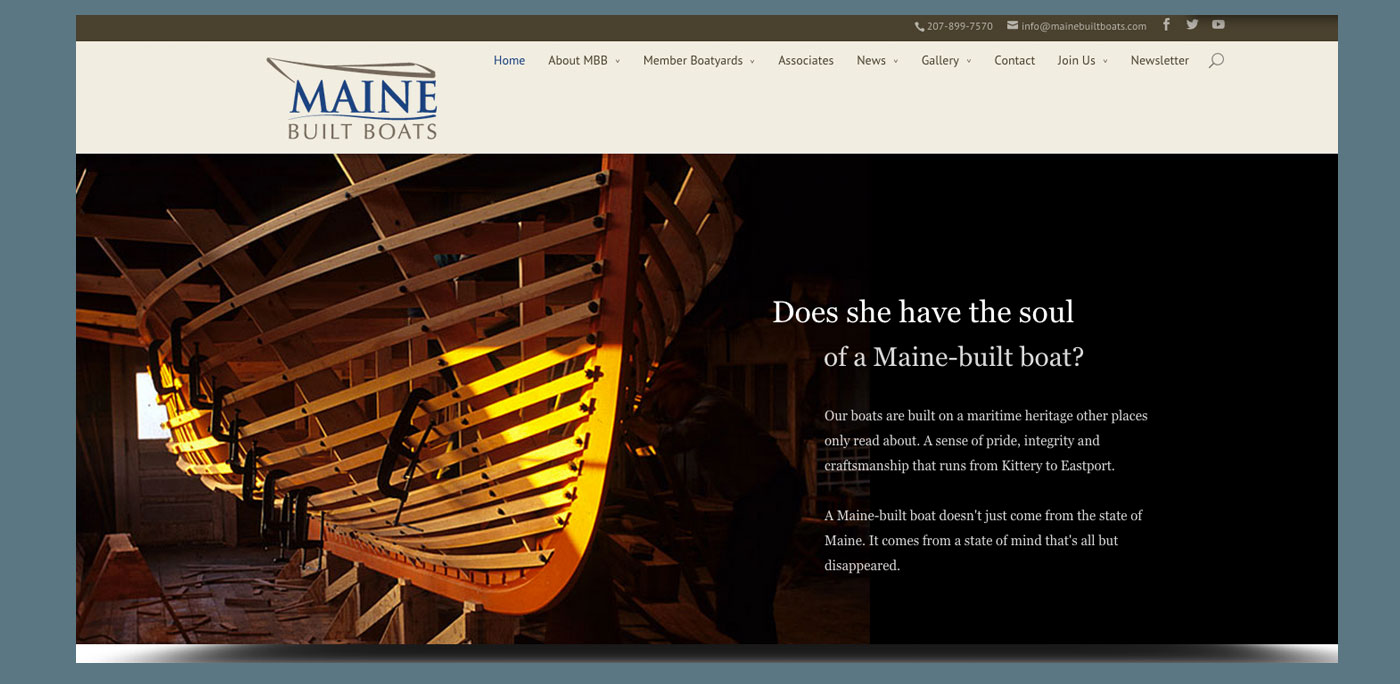Open the About MBB menu
Screen dimensions: 1400x684
[578, 61]
